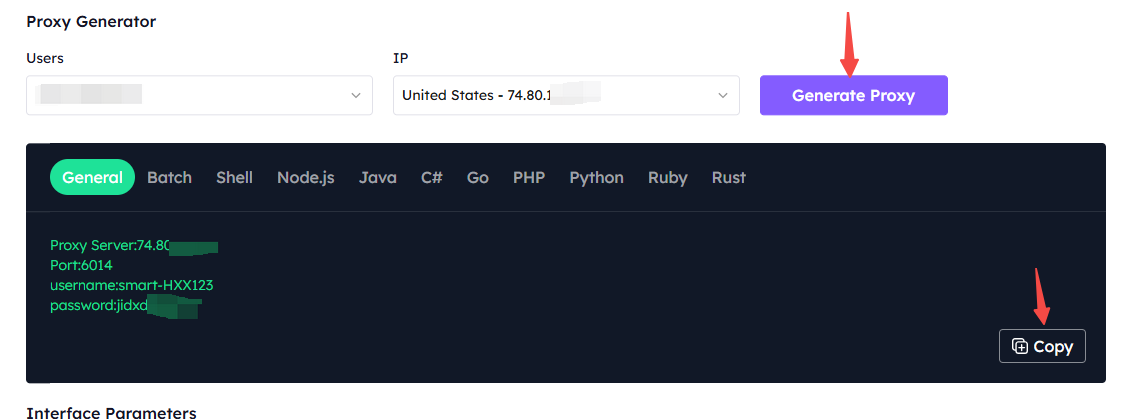Expand the Users dropdown chevron
Image resolution: width=1132 pixels, height=419 pixels.
tap(355, 95)
